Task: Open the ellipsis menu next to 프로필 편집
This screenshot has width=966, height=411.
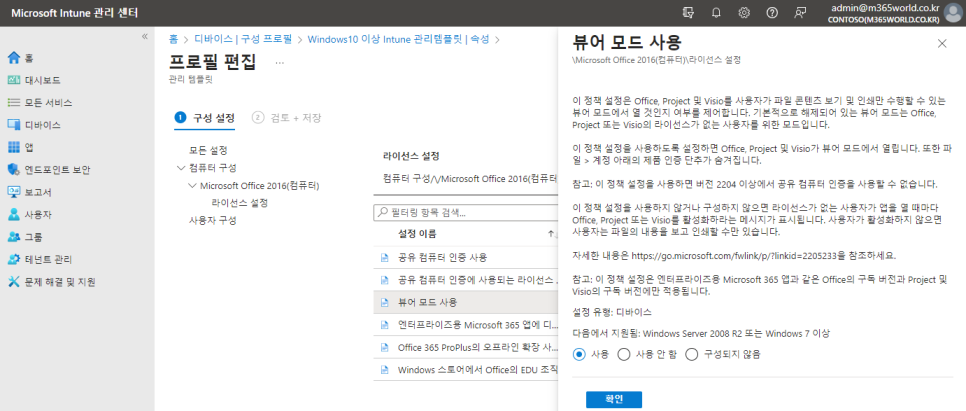Action: (280, 63)
